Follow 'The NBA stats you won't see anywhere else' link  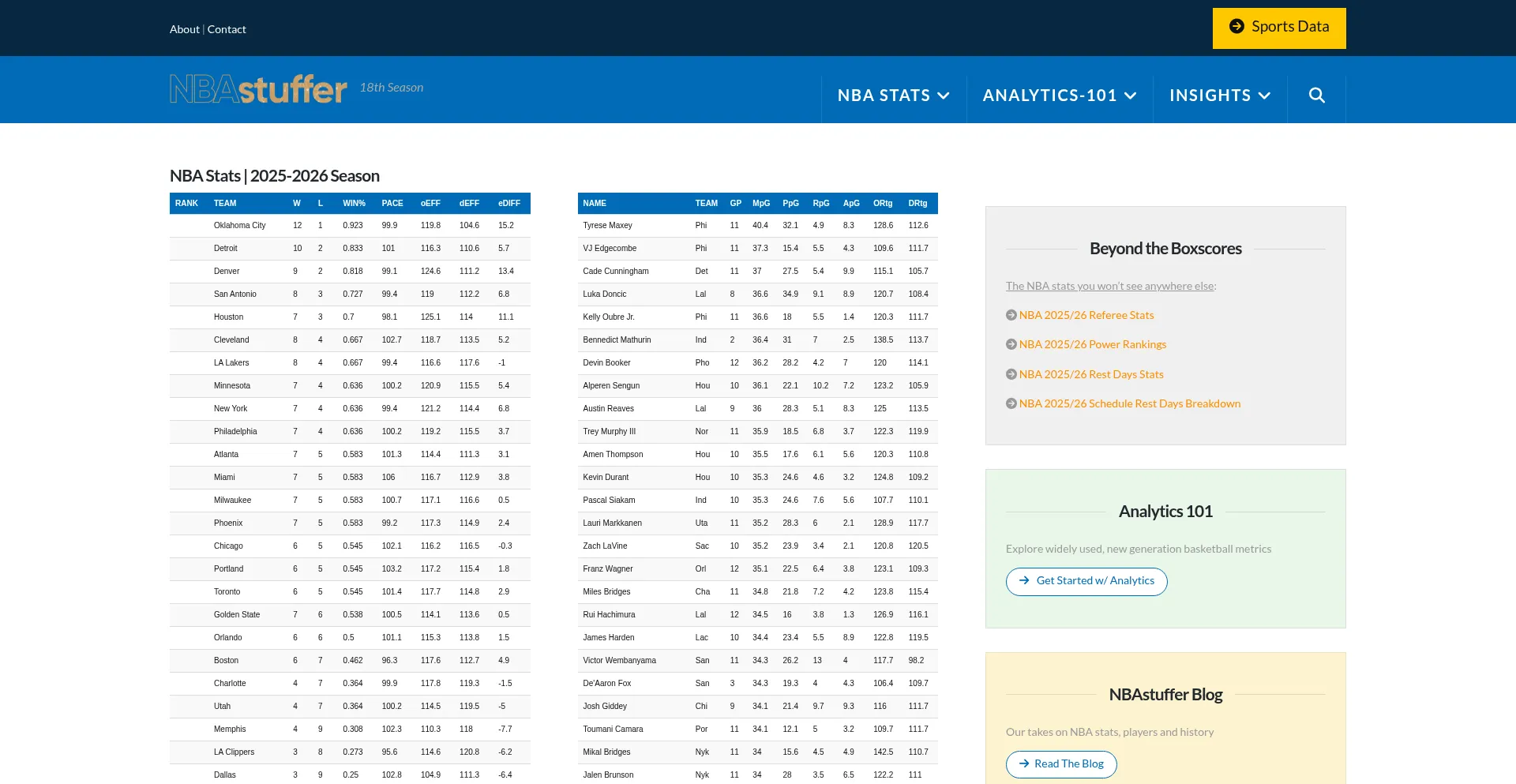pyautogui.click(x=1109, y=286)
